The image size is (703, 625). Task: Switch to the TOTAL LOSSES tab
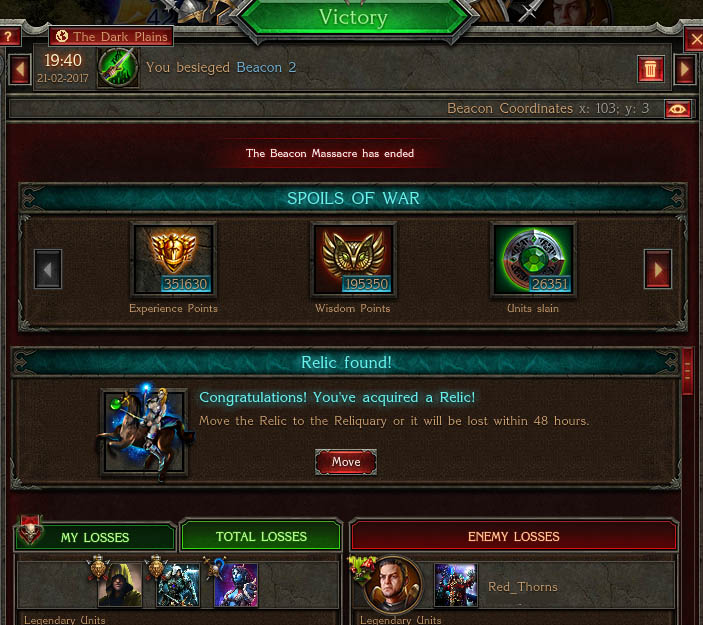tap(261, 536)
